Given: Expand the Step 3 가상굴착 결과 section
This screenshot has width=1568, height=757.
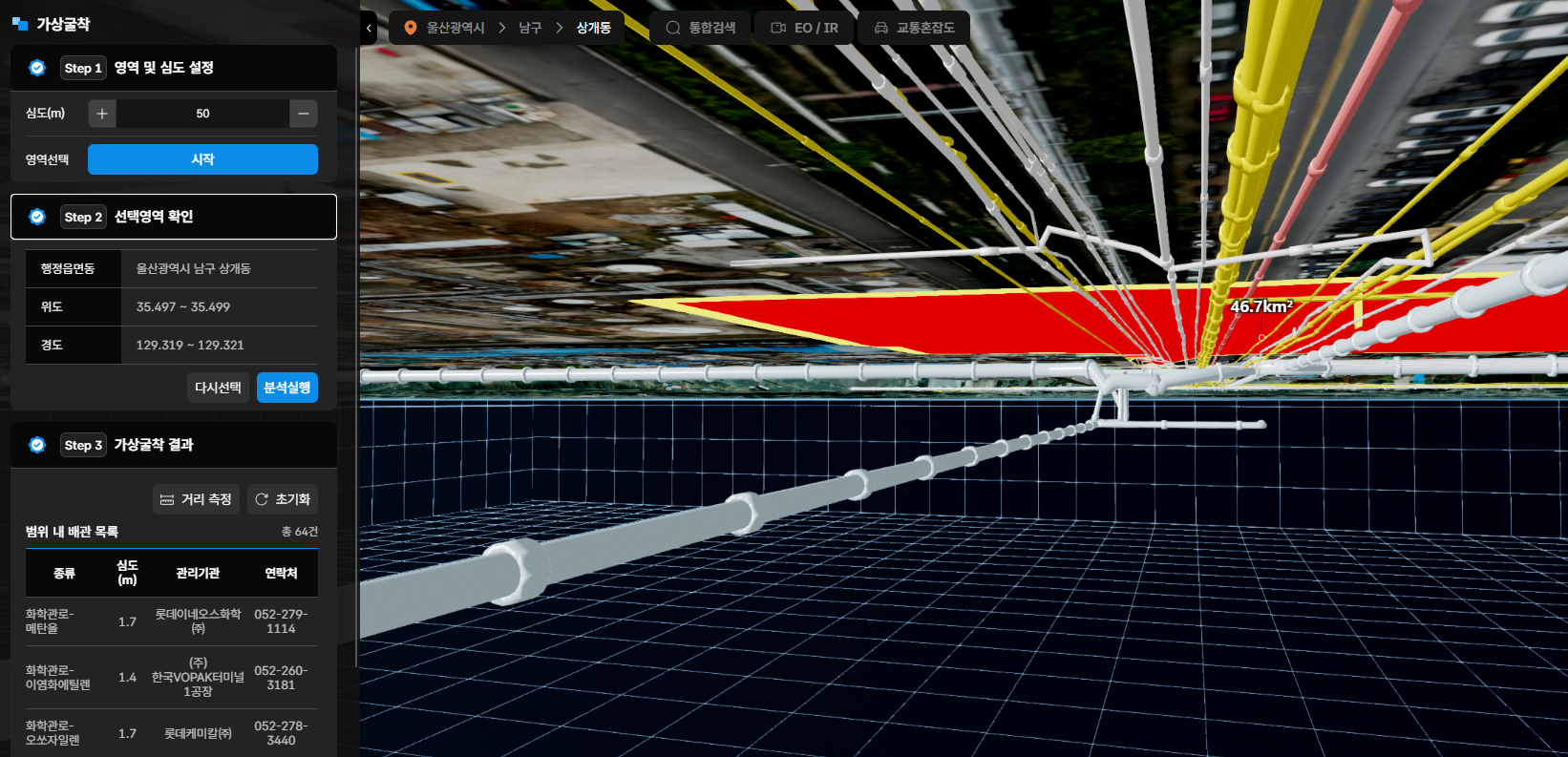Looking at the screenshot, I should (x=174, y=445).
